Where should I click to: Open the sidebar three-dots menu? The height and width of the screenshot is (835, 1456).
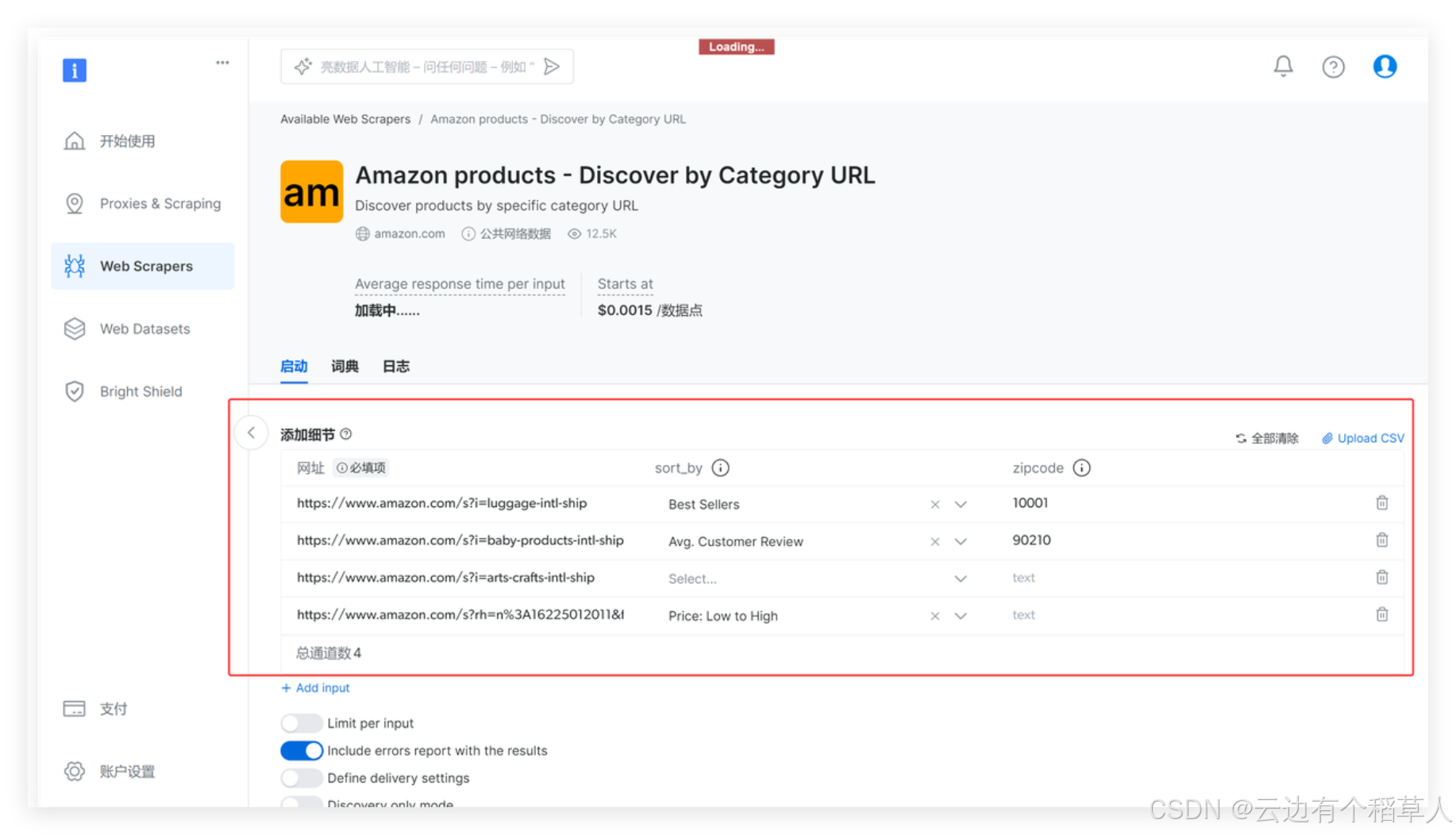(x=222, y=62)
